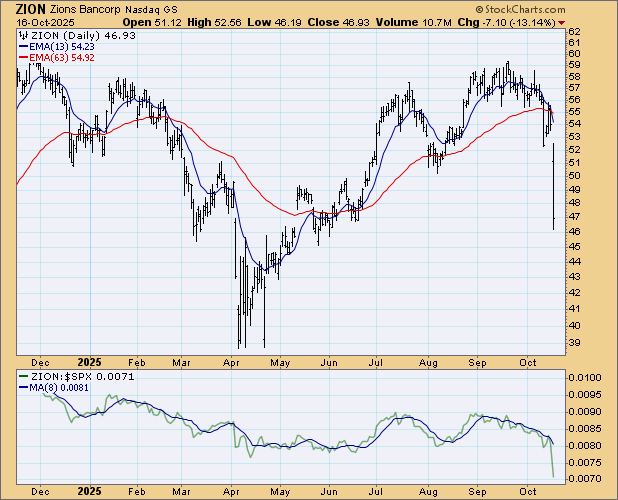This screenshot has width=618, height=500.
Task: Click the Volume 10.7M value
Action: tap(413, 22)
